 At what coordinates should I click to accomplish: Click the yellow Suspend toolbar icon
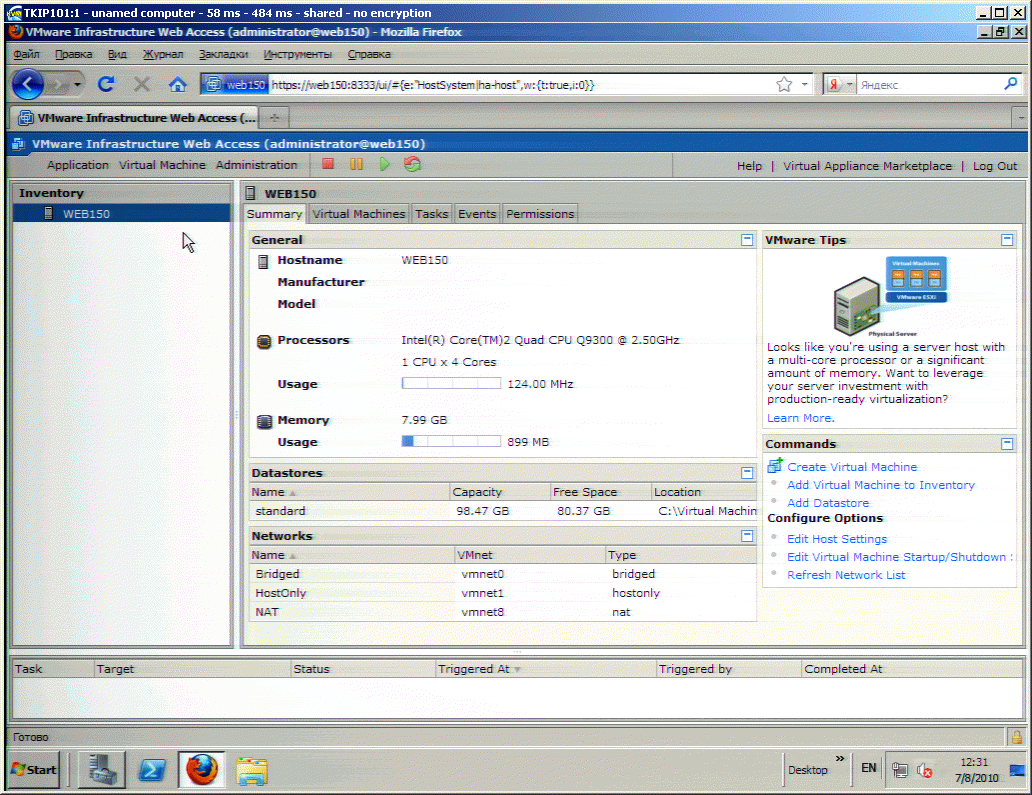coord(356,164)
